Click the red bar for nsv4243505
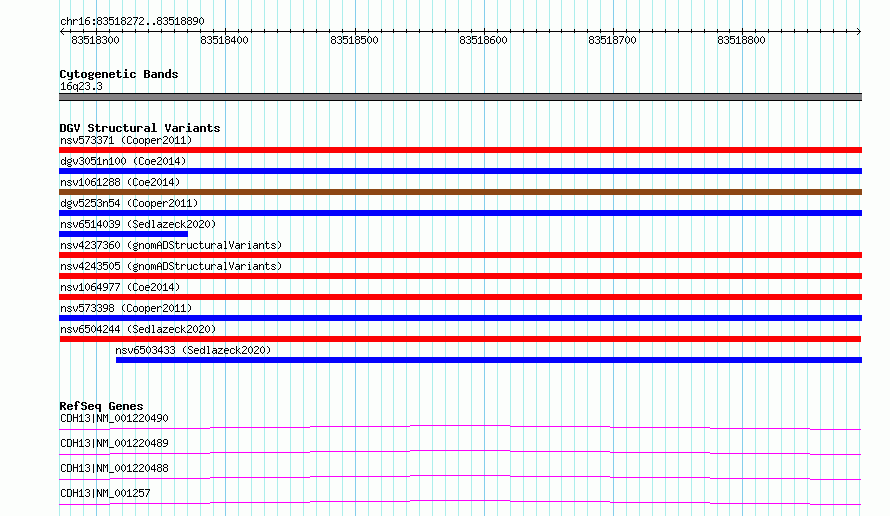This screenshot has width=890, height=516. (x=460, y=276)
